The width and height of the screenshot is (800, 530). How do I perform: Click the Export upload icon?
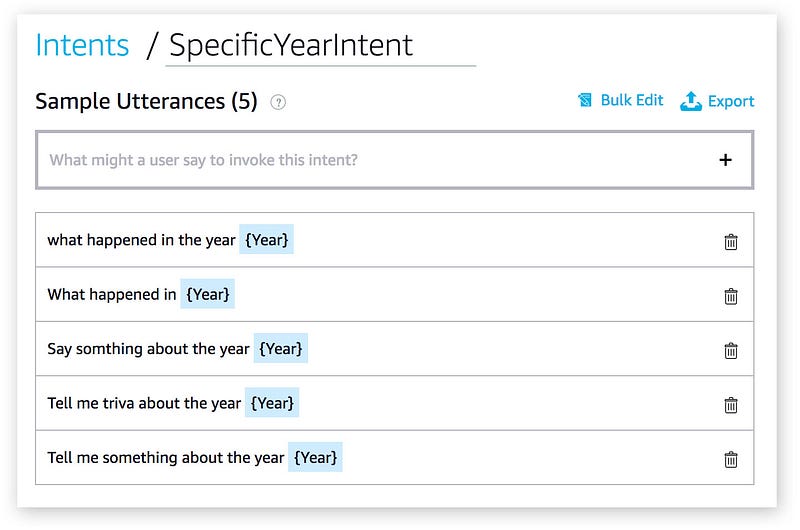coord(691,101)
